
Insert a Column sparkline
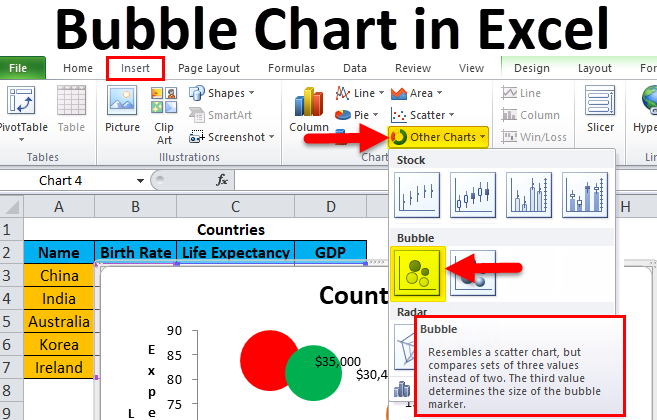click(x=530, y=115)
